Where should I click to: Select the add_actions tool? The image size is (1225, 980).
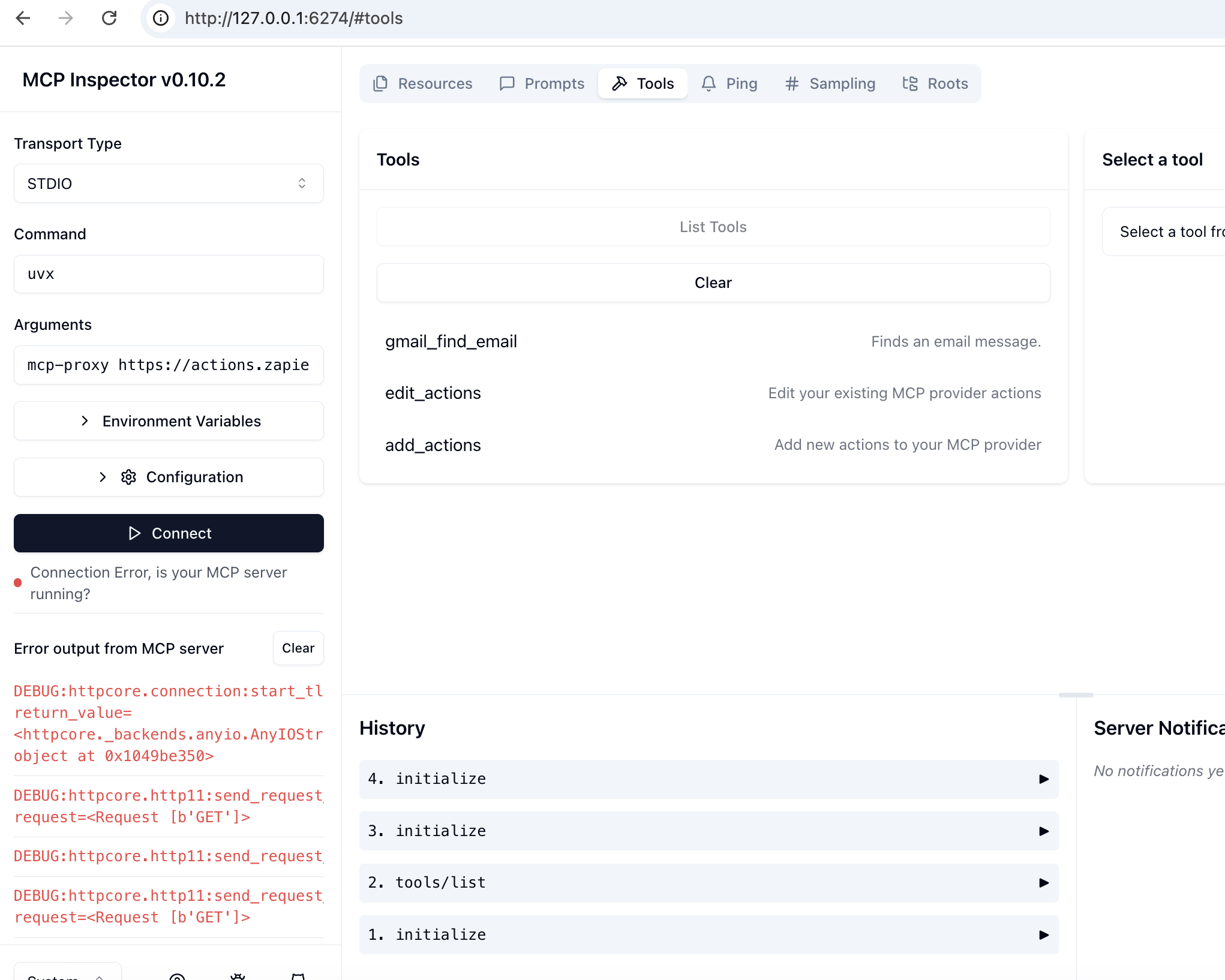pos(433,445)
